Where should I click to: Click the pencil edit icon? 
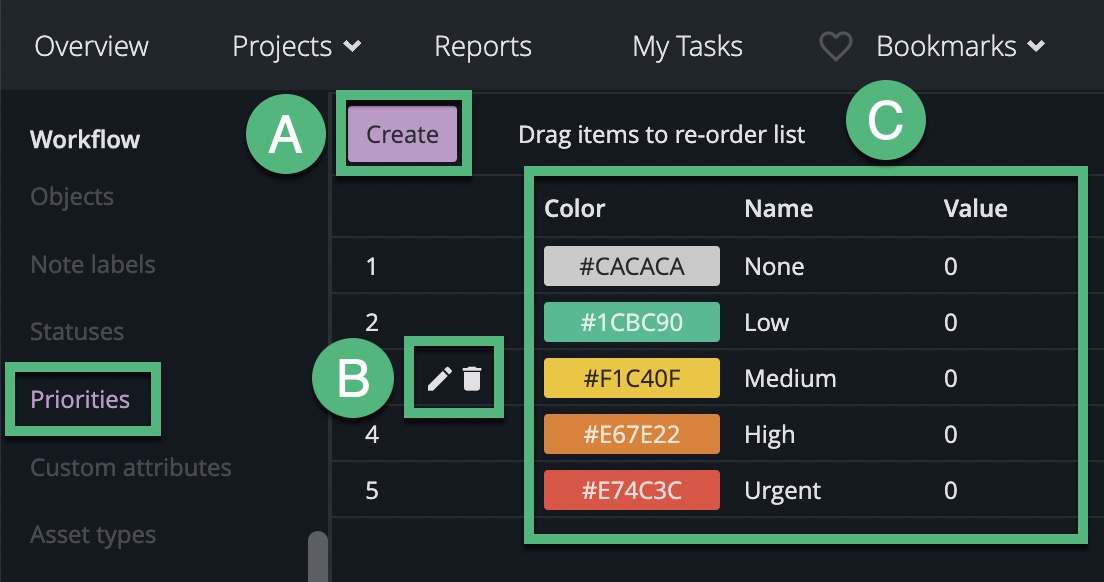pyautogui.click(x=439, y=378)
